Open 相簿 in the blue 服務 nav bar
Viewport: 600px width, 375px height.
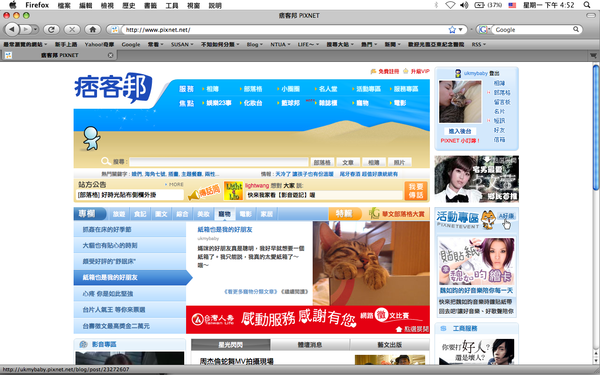(212, 89)
